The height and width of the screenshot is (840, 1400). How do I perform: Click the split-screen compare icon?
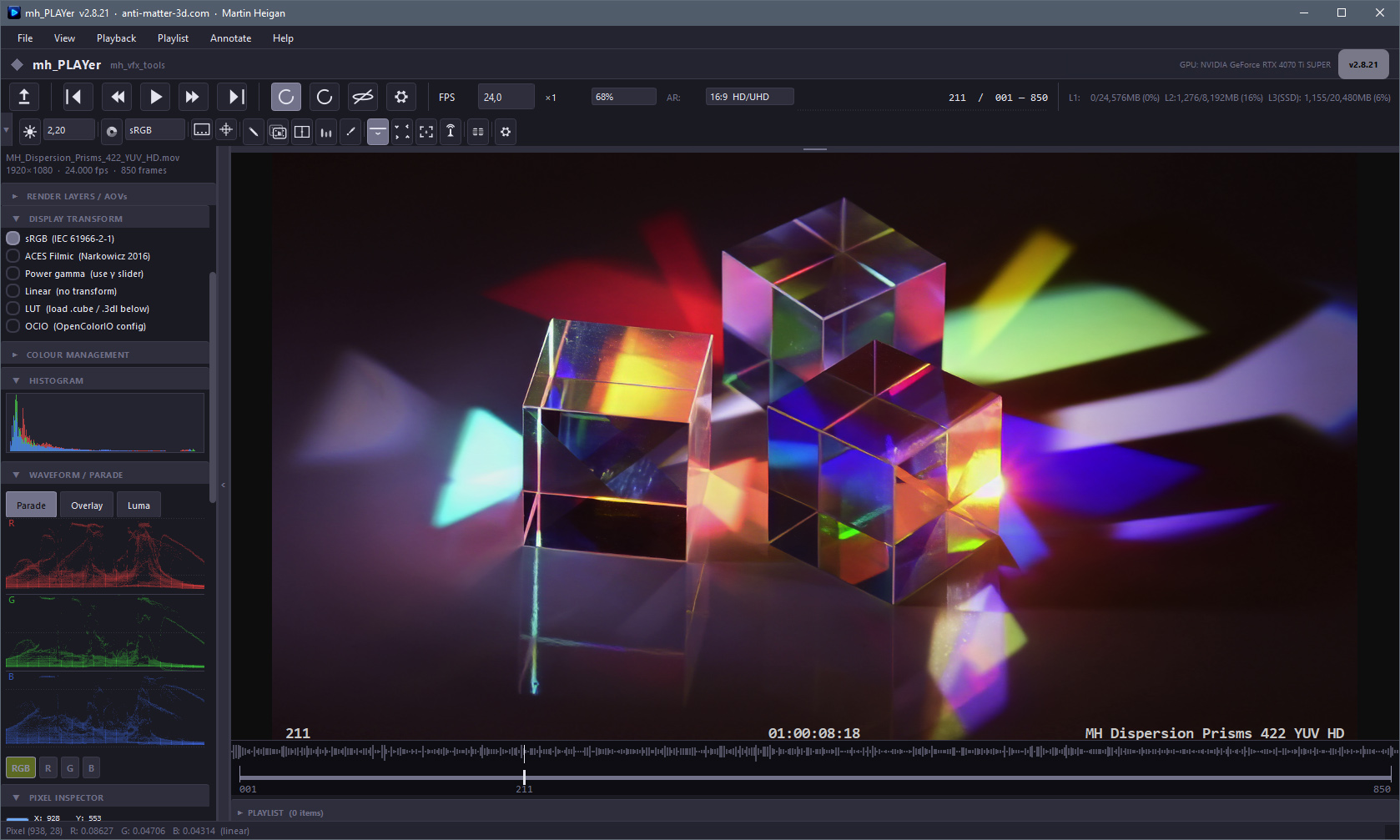click(x=302, y=132)
